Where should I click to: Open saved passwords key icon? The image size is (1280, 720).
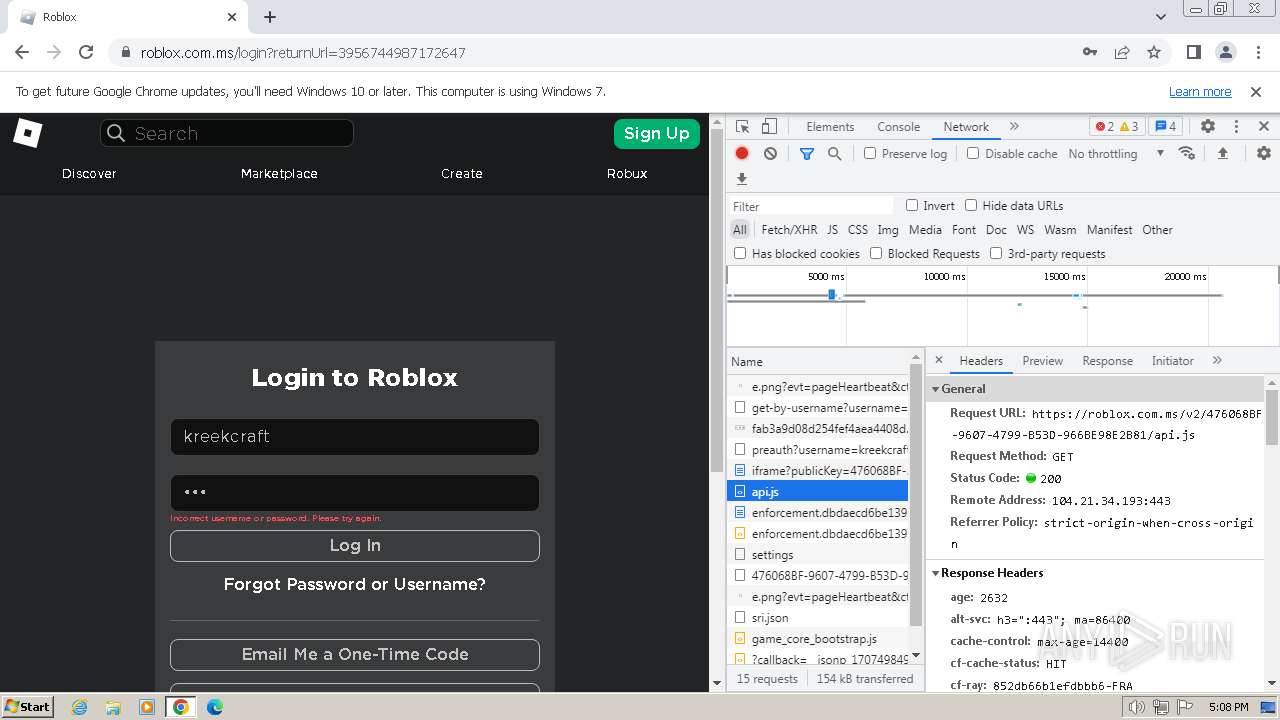coord(1090,52)
